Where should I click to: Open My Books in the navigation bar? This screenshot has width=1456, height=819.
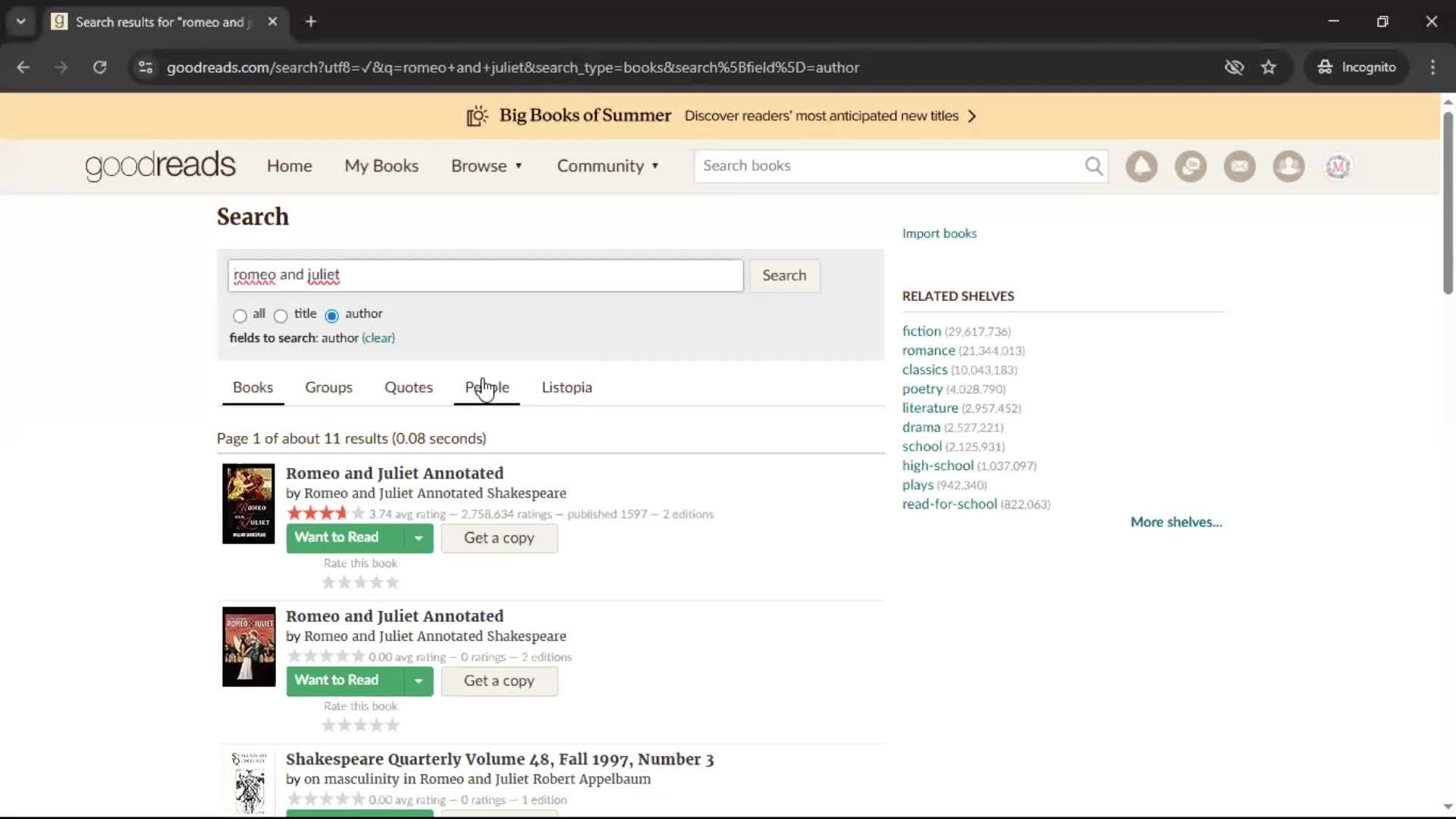(381, 166)
